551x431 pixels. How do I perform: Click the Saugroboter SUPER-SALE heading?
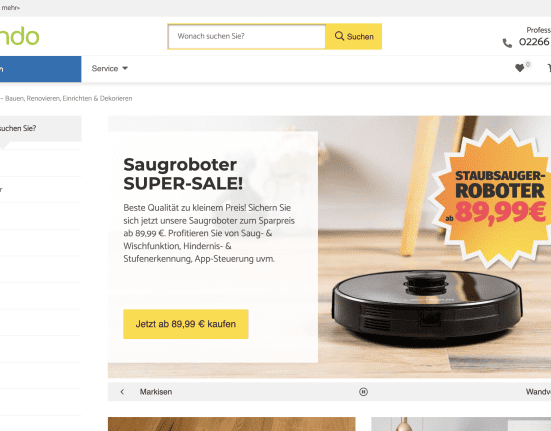coord(183,174)
